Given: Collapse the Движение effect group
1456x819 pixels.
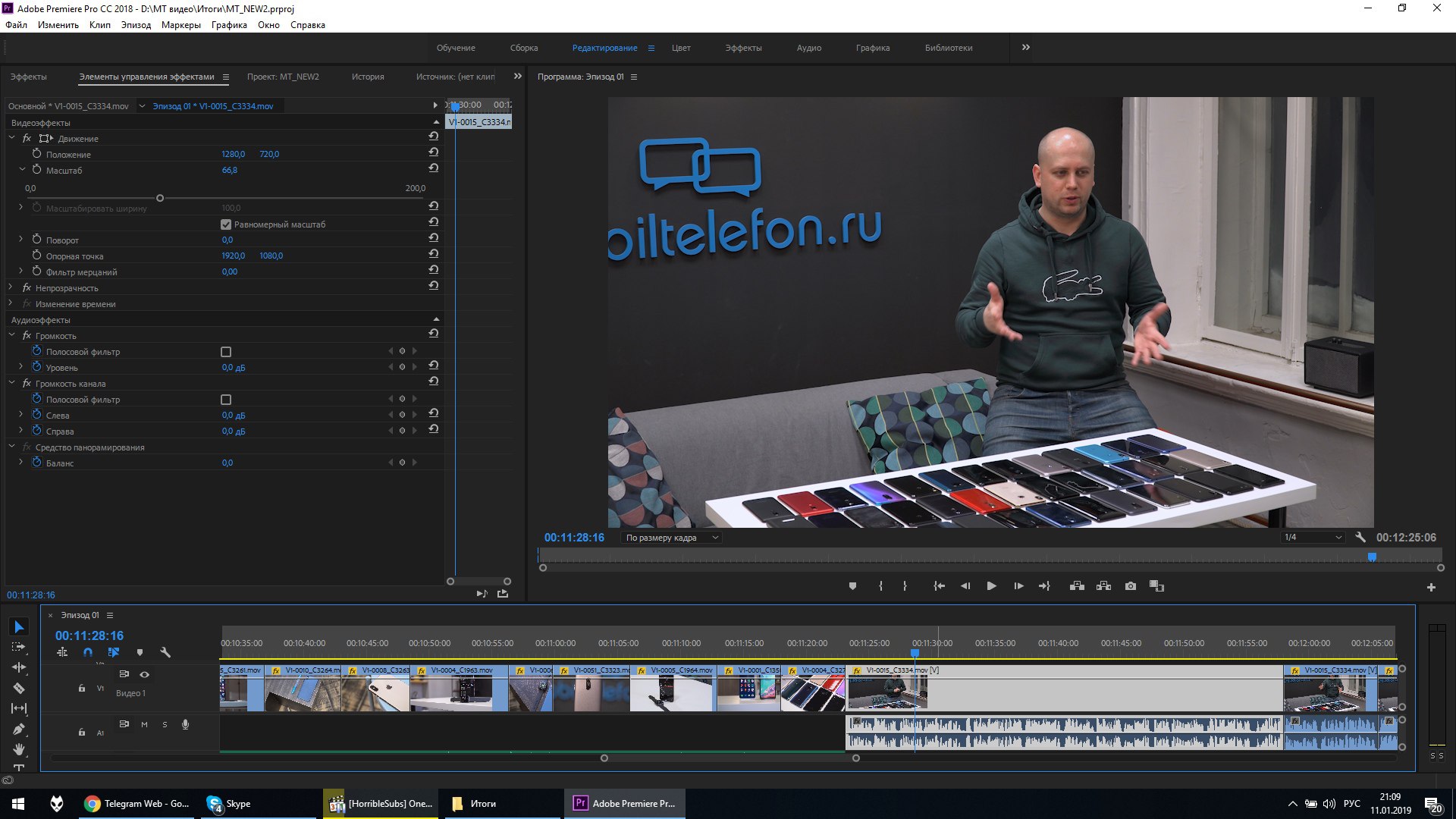Looking at the screenshot, I should (11, 138).
